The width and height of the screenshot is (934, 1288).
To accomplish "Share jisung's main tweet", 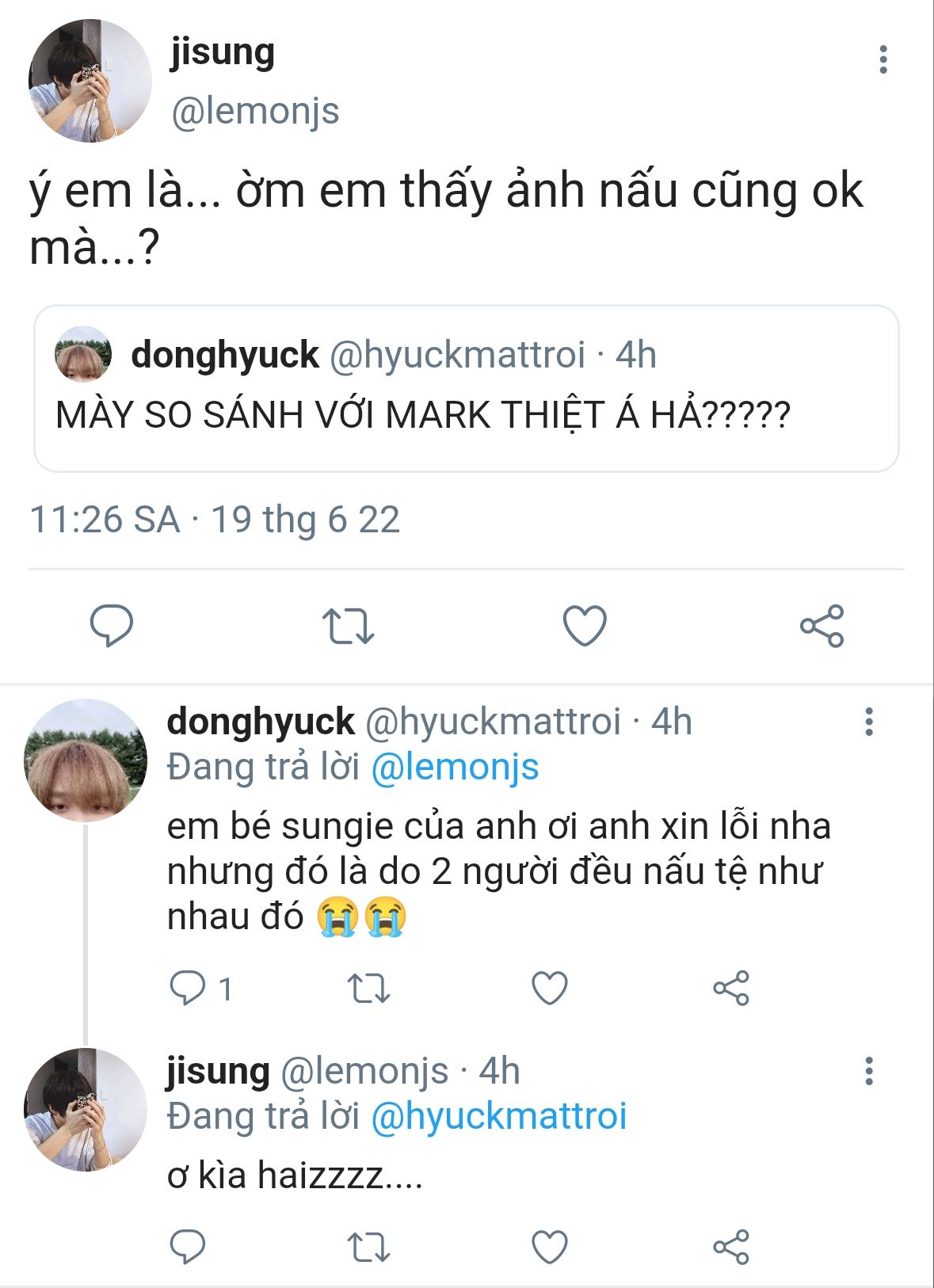I will coord(822,626).
